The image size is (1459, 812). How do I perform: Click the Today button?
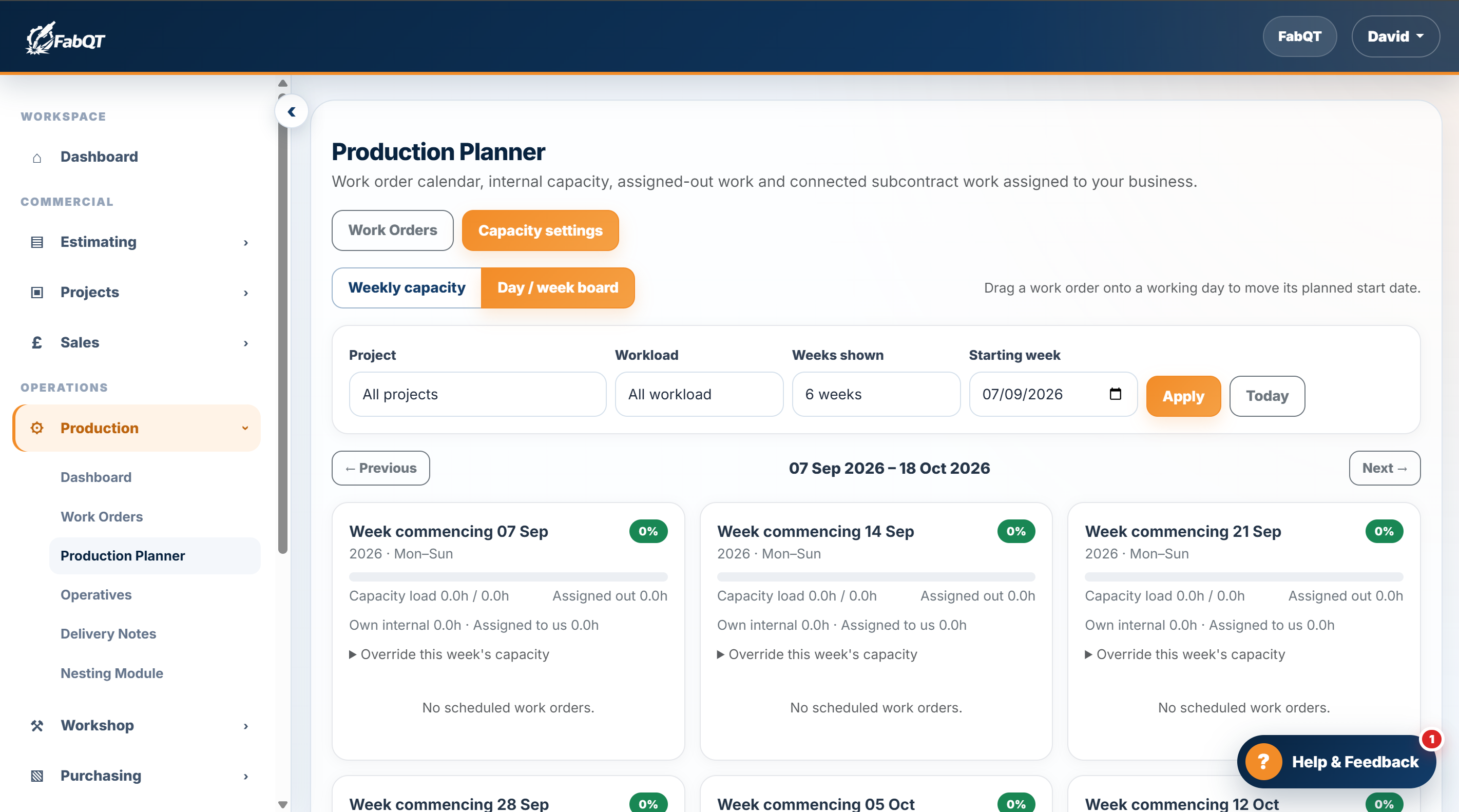[1267, 396]
